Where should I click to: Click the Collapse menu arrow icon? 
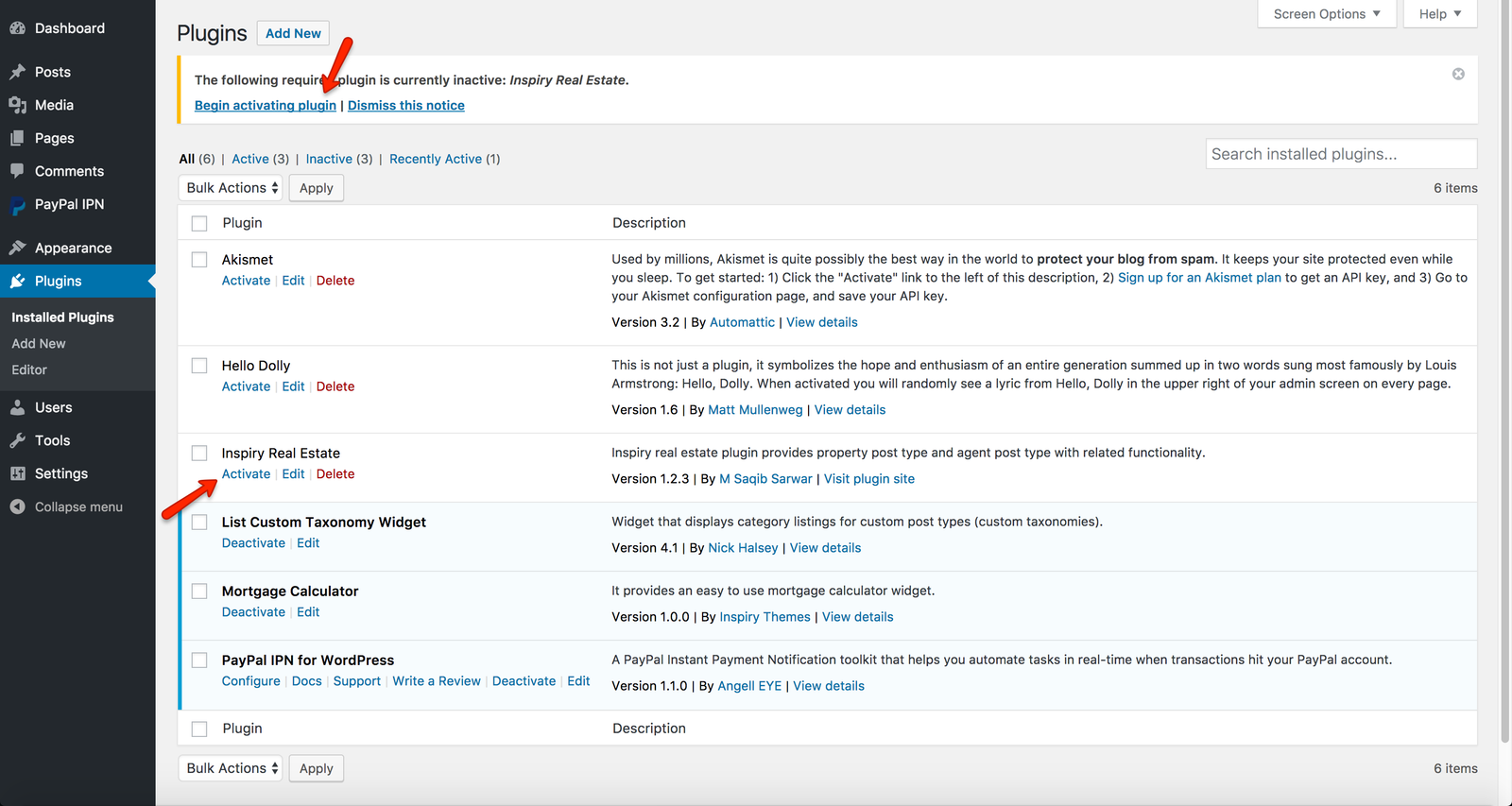[17, 506]
